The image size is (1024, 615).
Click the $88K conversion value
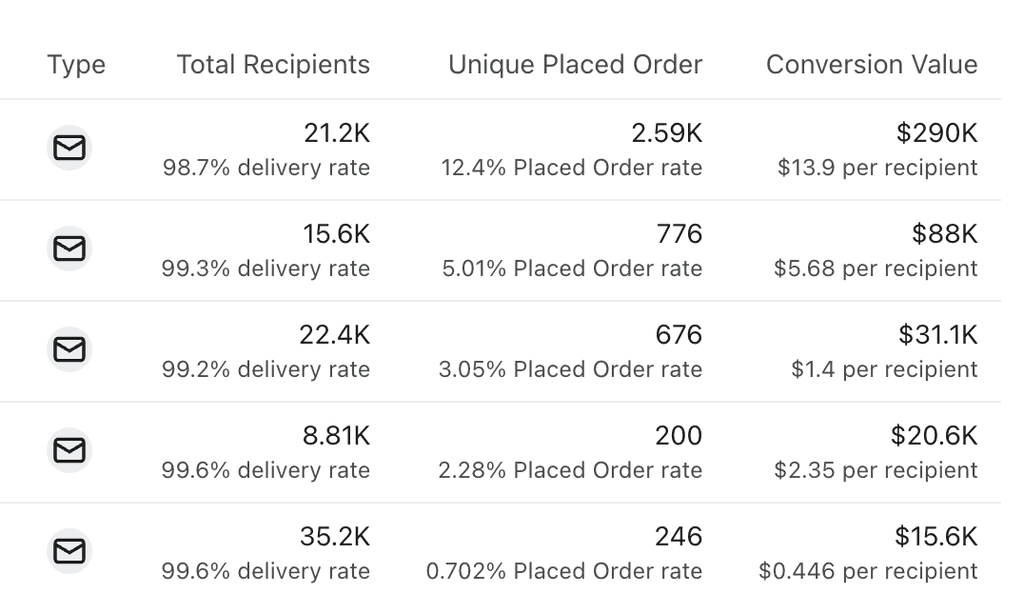[944, 234]
